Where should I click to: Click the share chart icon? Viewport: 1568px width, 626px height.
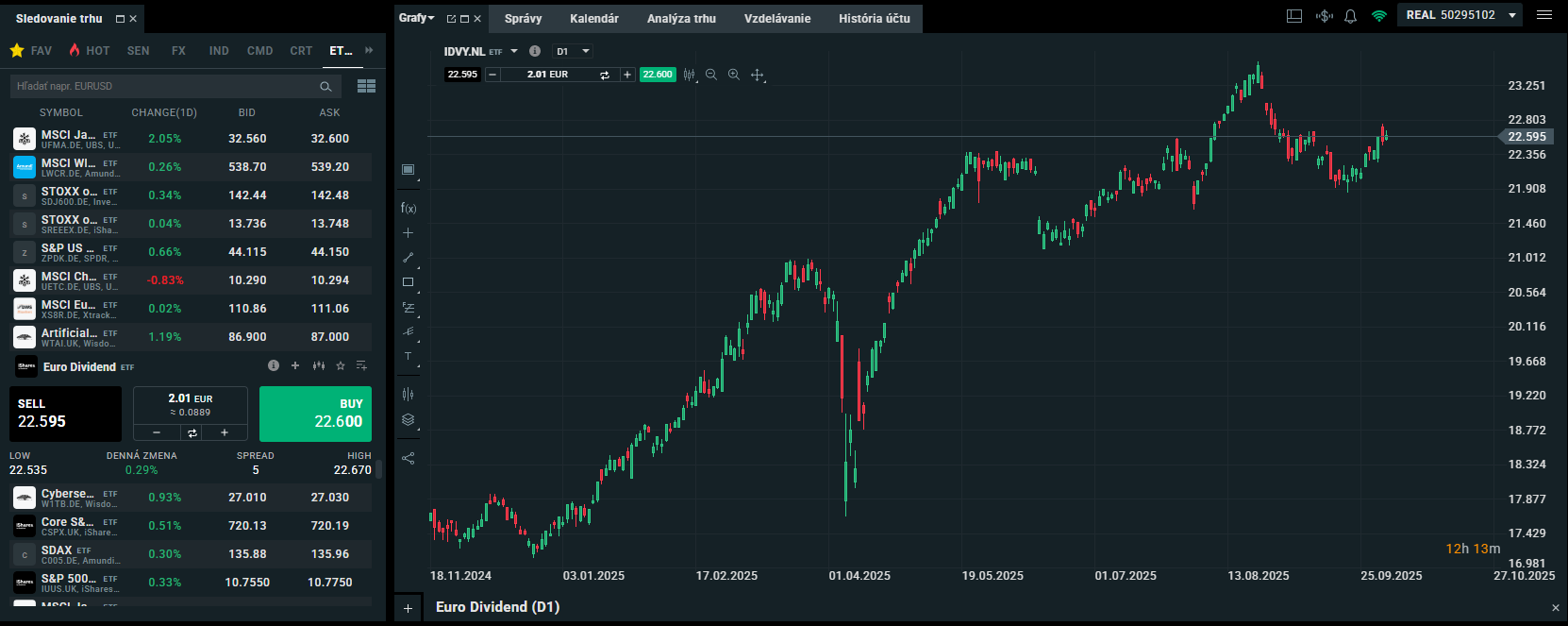point(409,458)
